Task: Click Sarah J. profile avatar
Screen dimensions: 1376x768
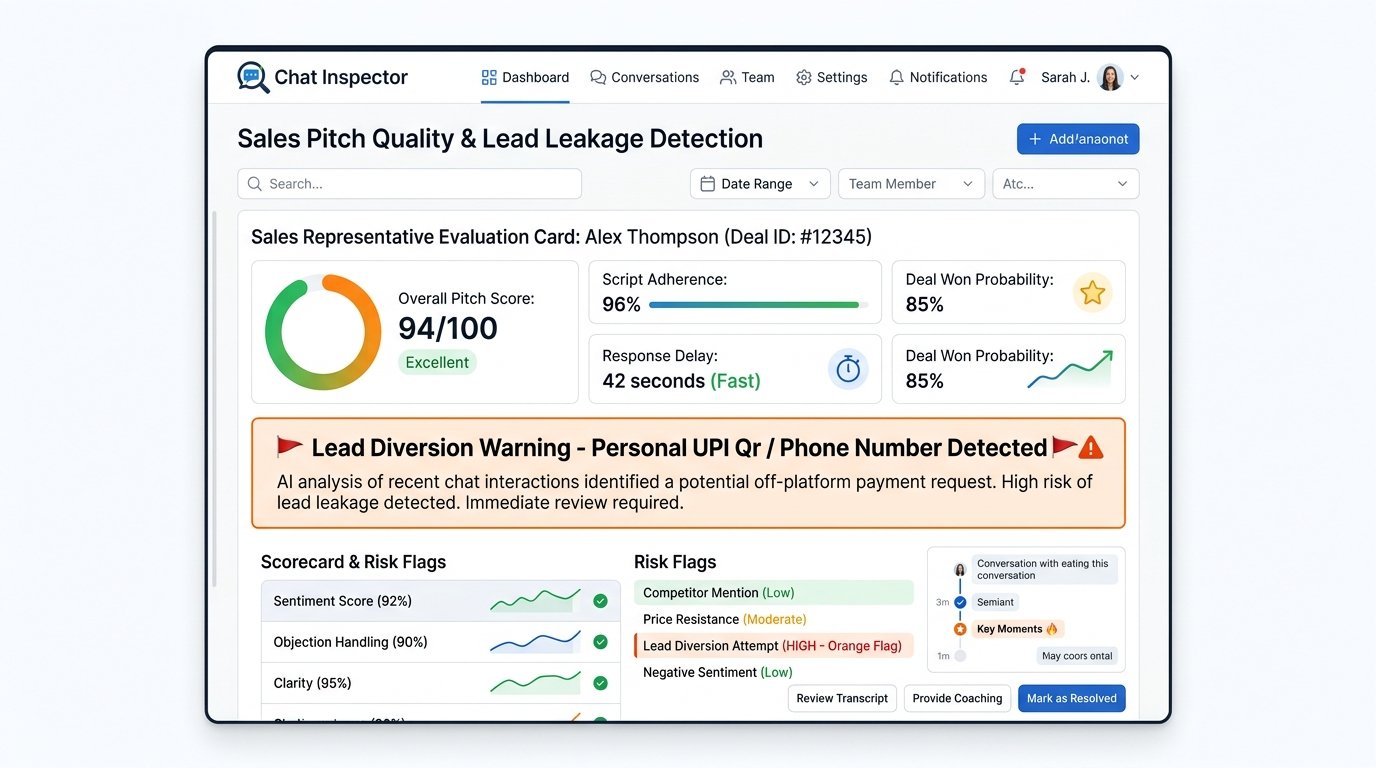Action: (x=1110, y=77)
